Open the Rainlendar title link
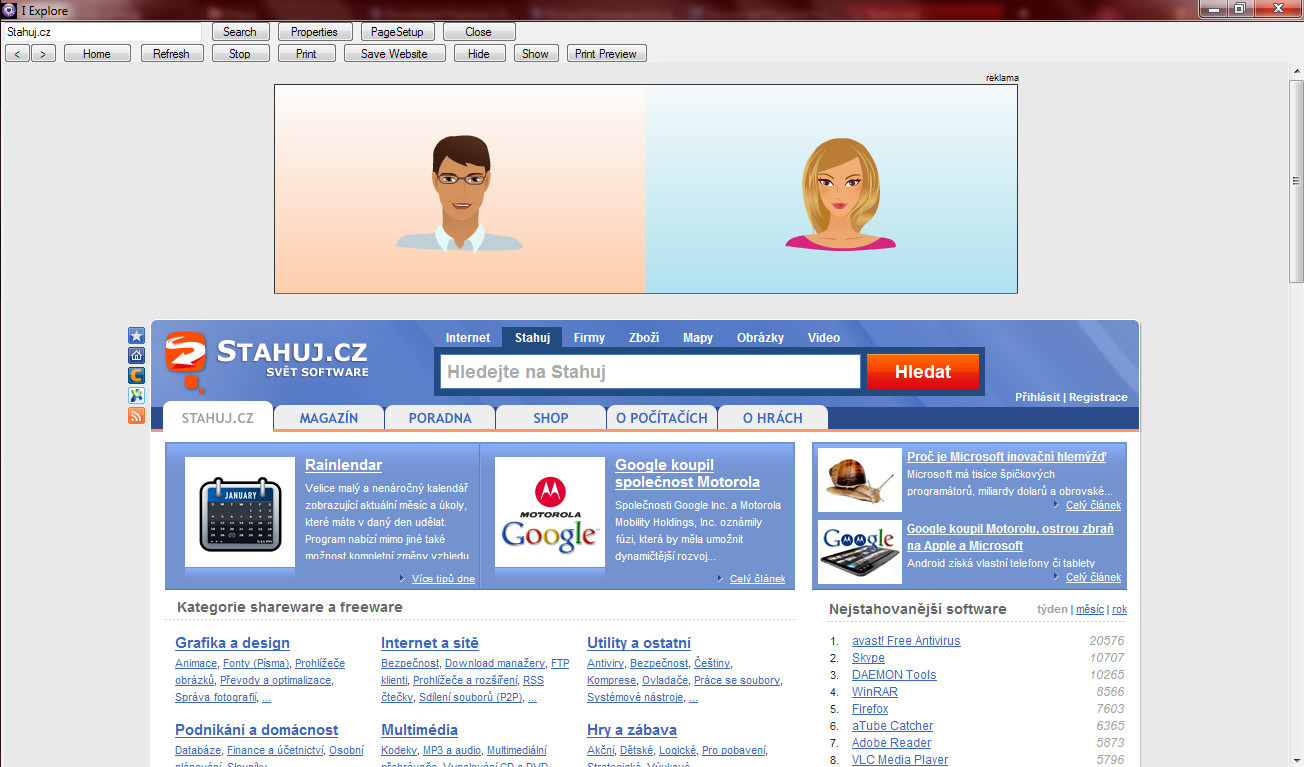The height and width of the screenshot is (767, 1304). [x=343, y=465]
